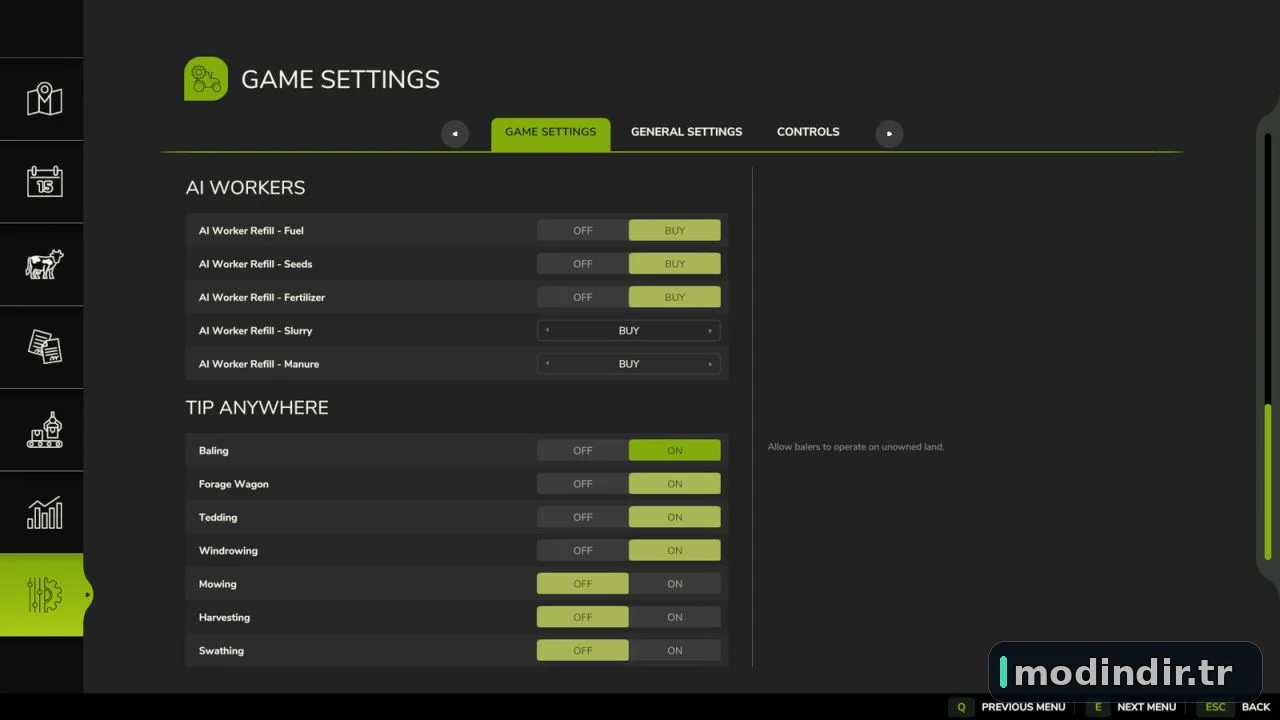The height and width of the screenshot is (720, 1280).
Task: Turn Windrowing OFF
Action: click(583, 550)
